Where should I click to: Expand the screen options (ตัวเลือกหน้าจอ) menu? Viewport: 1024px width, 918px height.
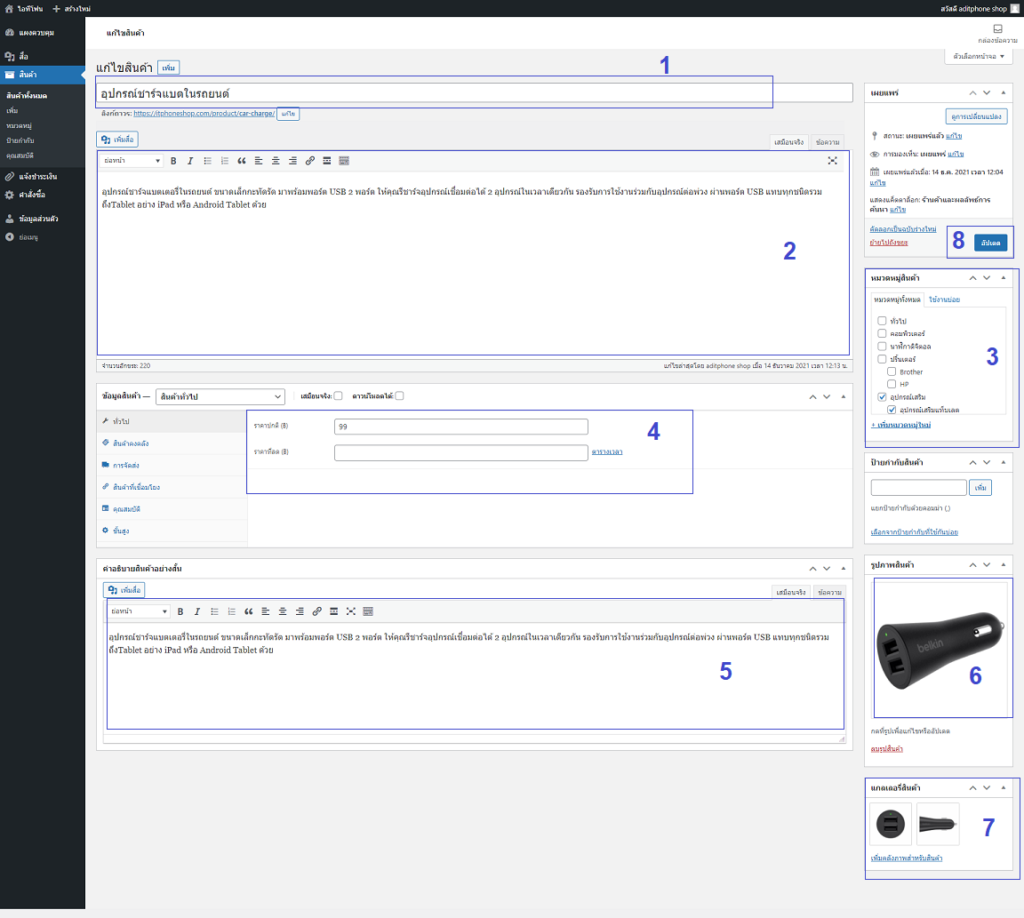pos(977,57)
